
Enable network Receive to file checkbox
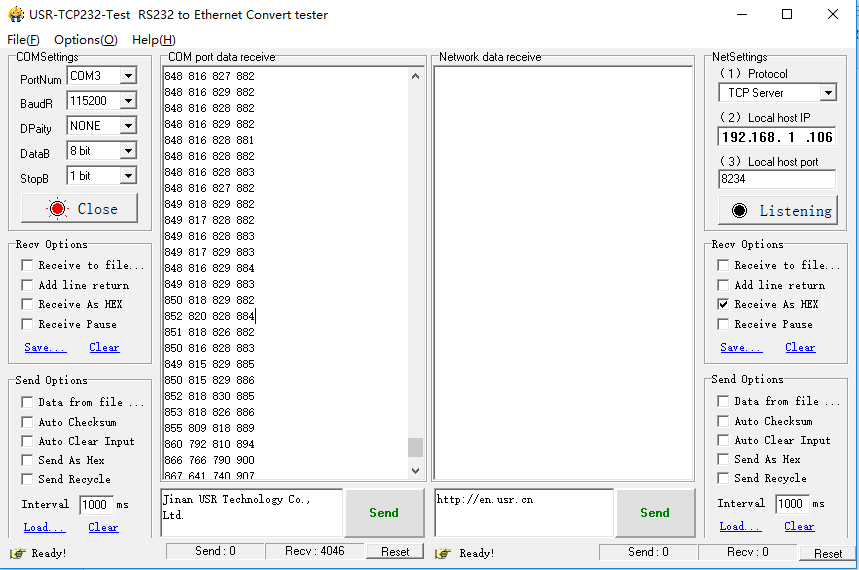click(x=723, y=265)
